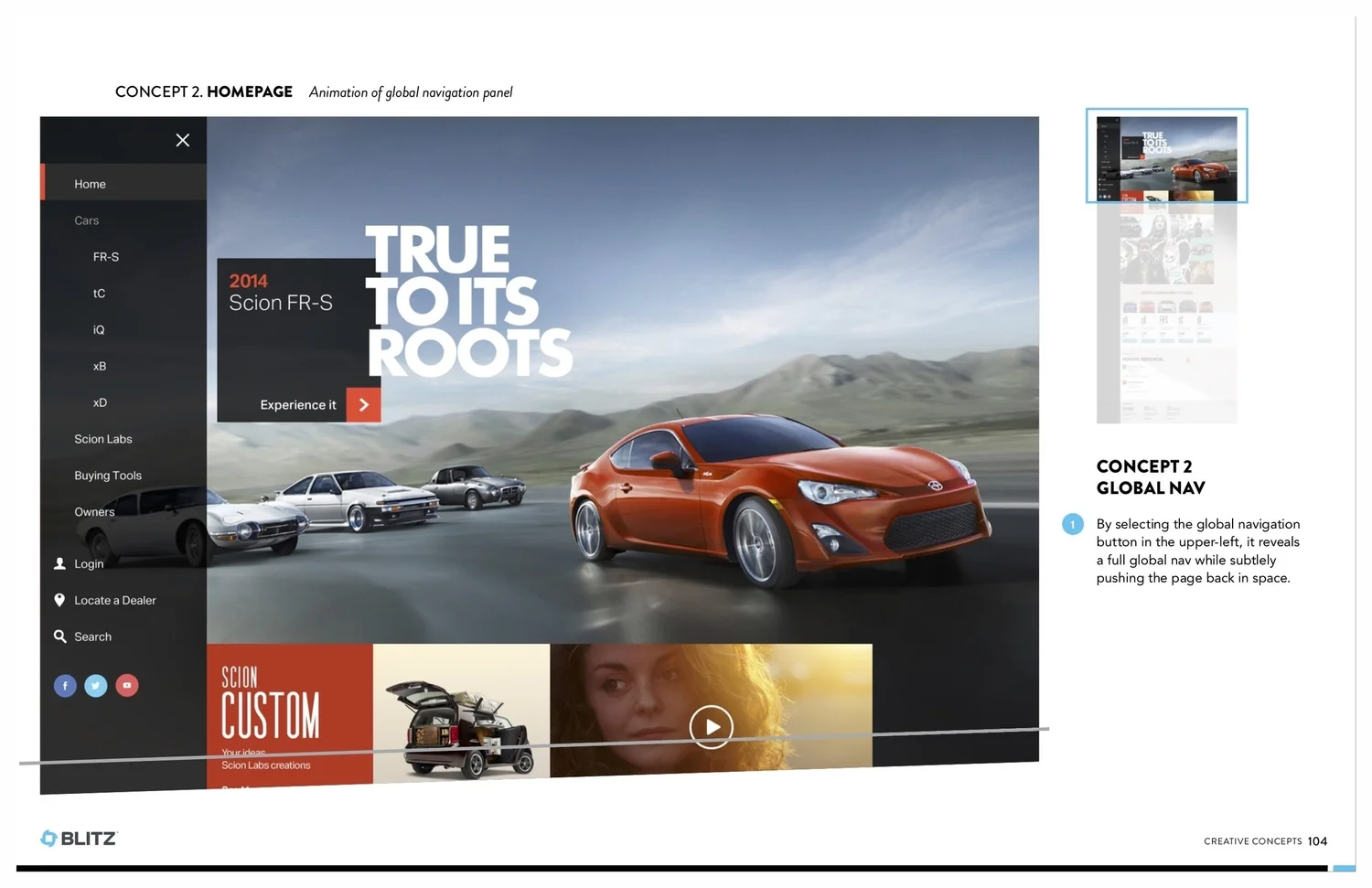Click the True To Its Roots headline
This screenshot has height=888, width=1372.
point(468,302)
